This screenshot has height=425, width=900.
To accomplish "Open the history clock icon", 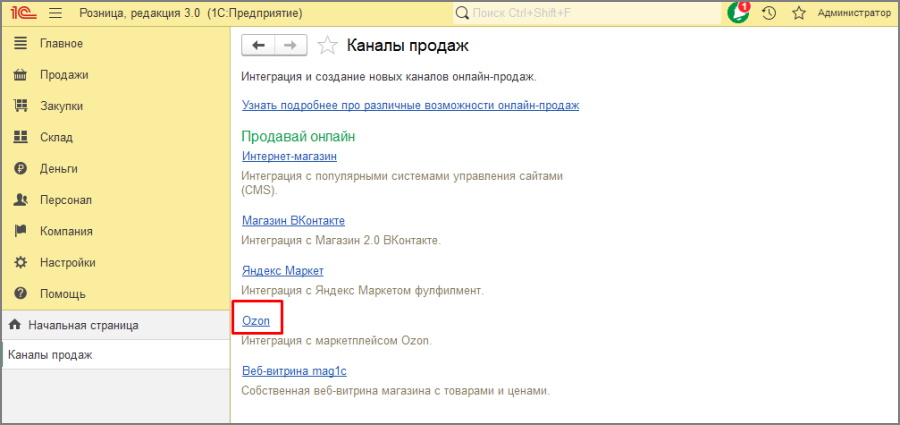I will [769, 13].
